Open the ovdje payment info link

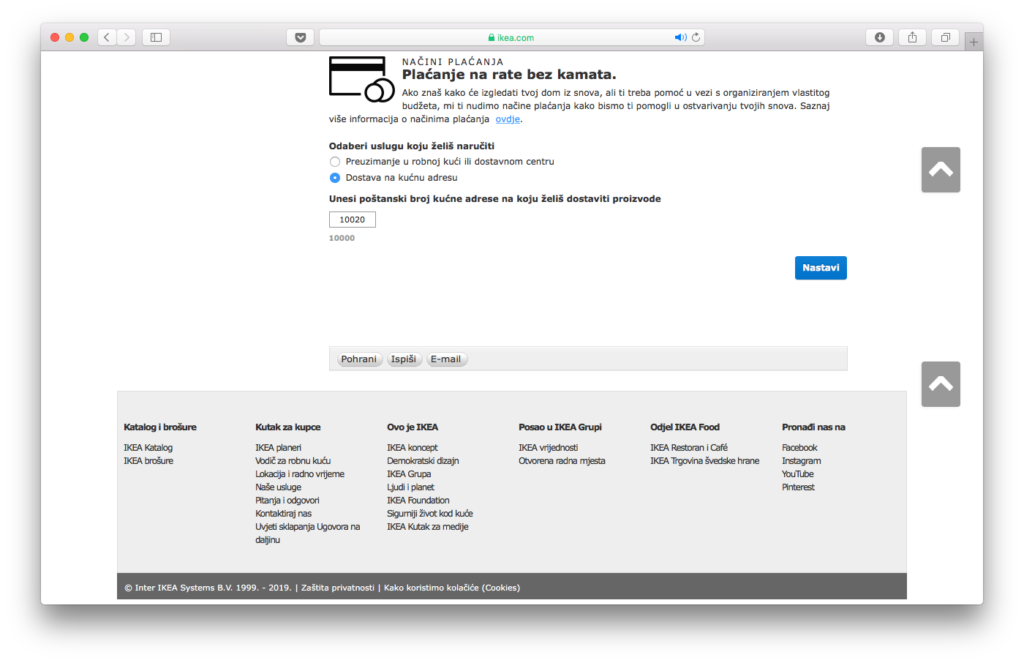pyautogui.click(x=508, y=119)
